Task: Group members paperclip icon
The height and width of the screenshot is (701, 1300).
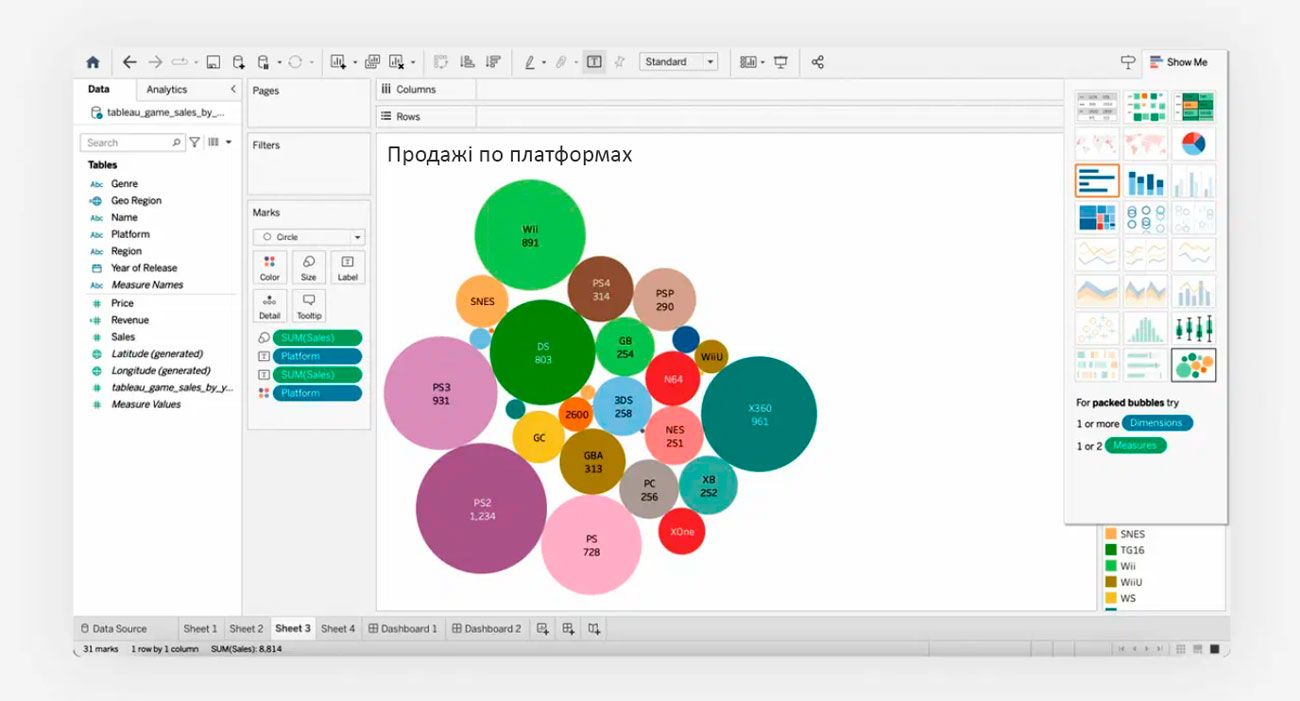Action: point(561,62)
